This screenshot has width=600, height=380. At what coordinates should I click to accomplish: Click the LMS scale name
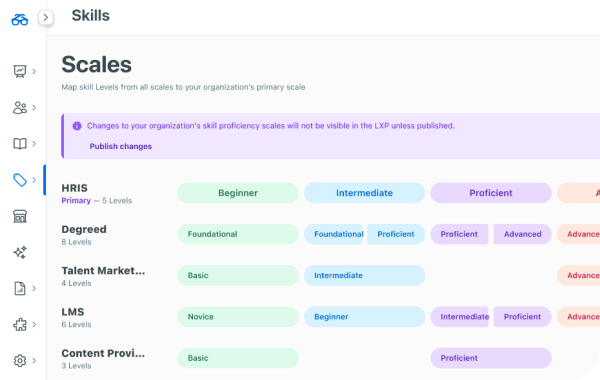[73, 312]
